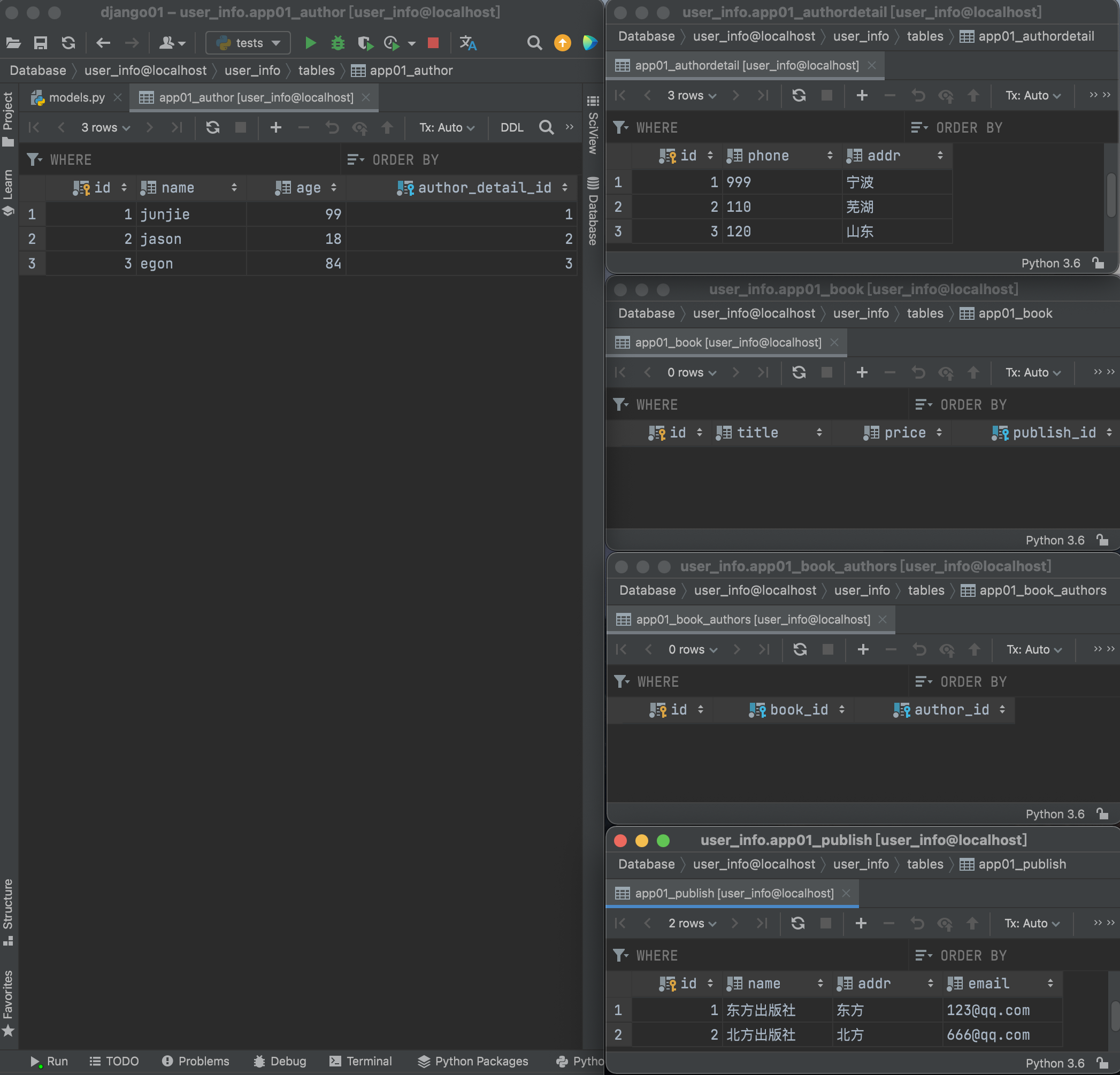Viewport: 1120px width, 1075px height.
Task: Add new row to app01_author table
Action: click(x=275, y=127)
